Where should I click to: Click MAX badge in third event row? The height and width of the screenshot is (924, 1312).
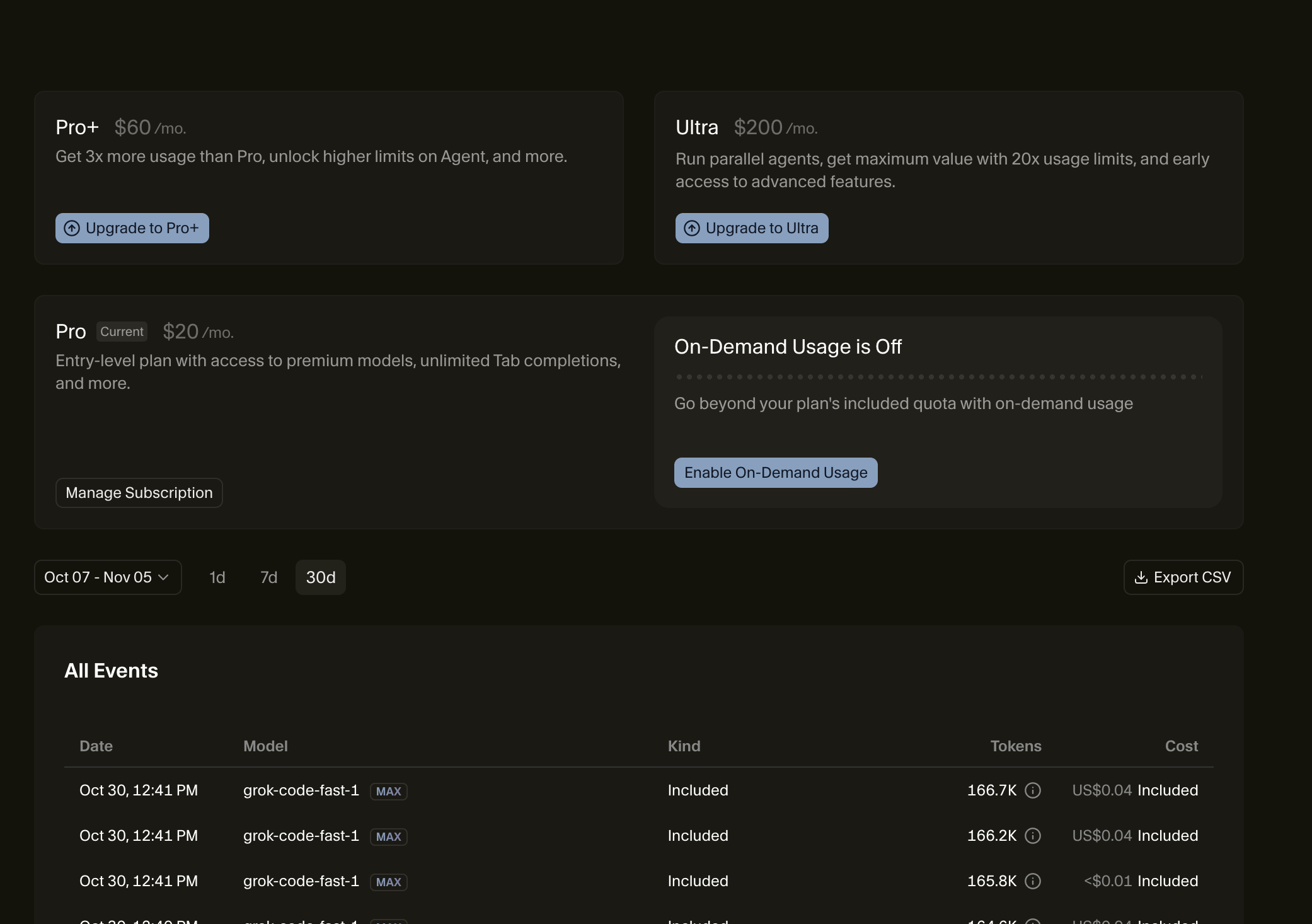click(x=388, y=882)
